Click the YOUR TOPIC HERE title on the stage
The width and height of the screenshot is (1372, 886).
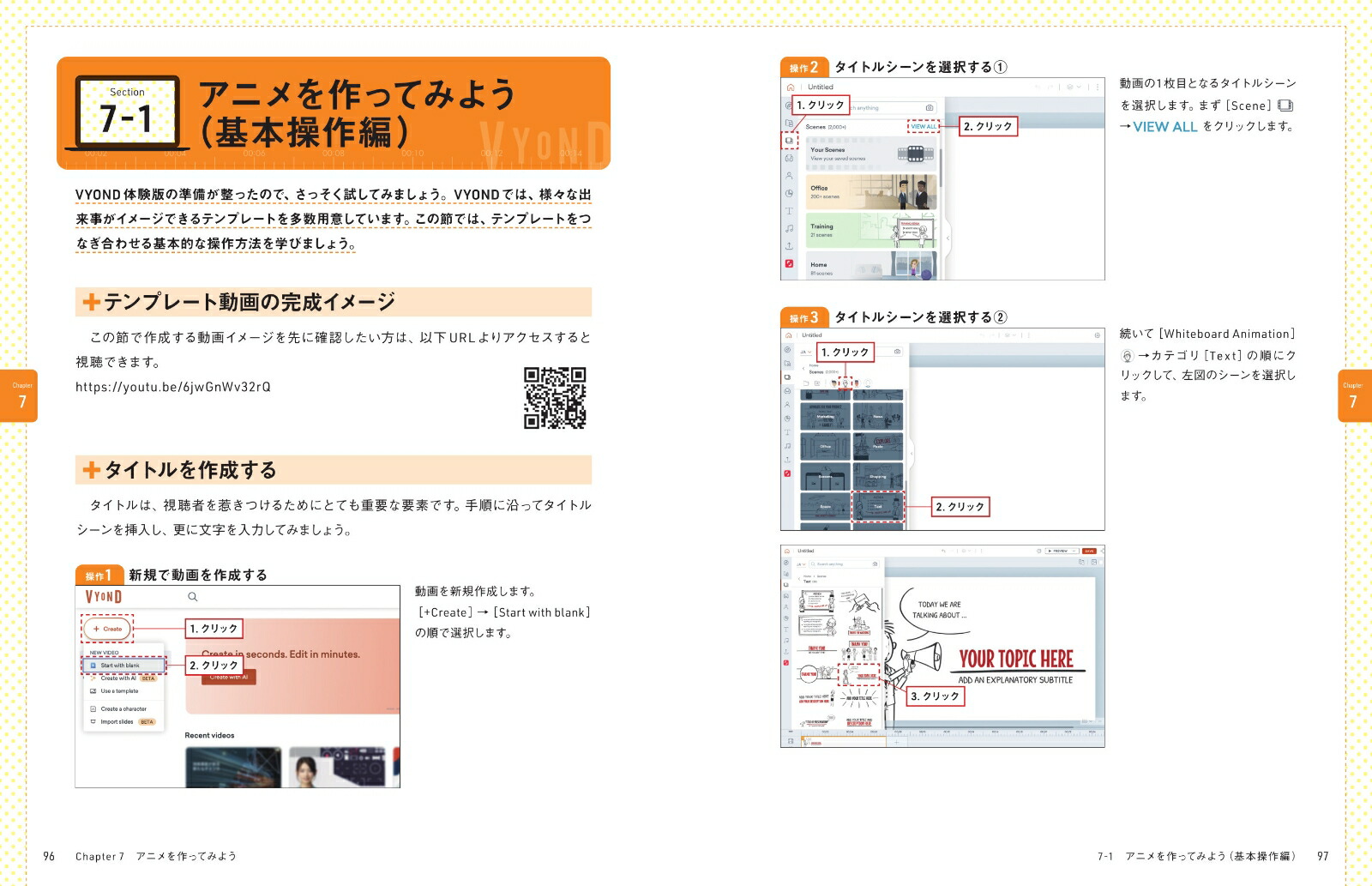[1016, 659]
